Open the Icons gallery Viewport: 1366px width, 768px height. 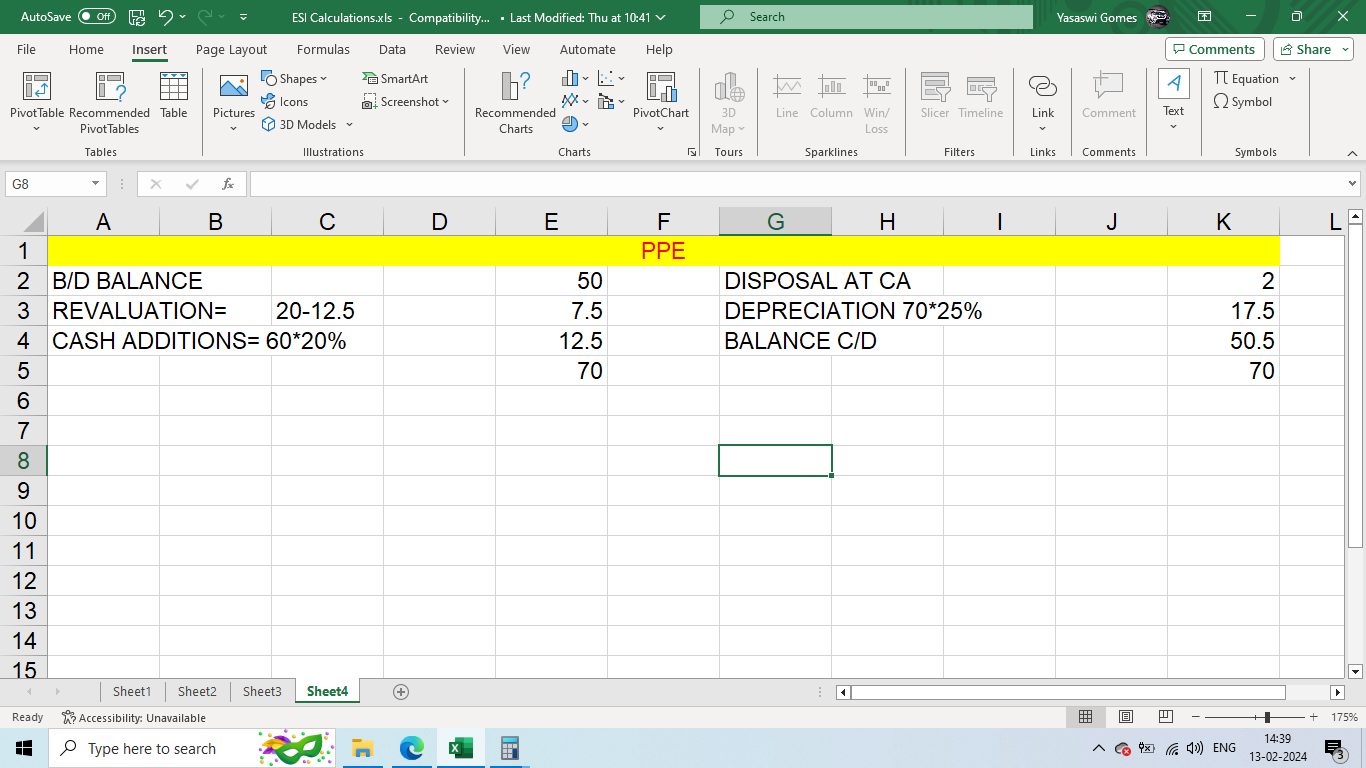269,102
